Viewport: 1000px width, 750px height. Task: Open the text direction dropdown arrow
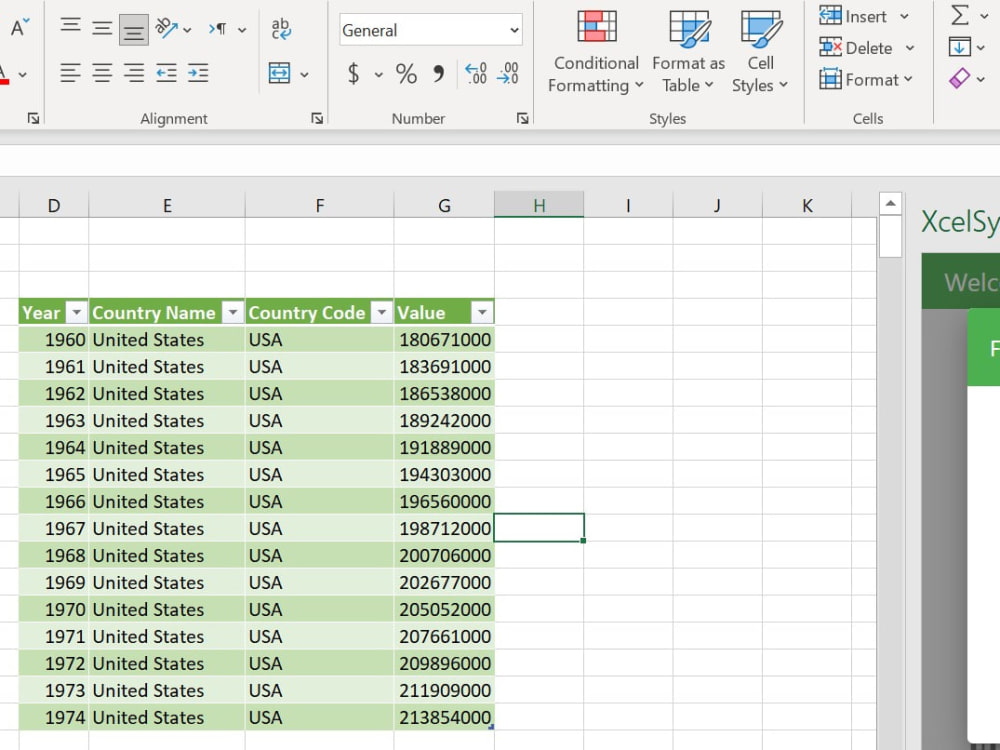click(x=242, y=30)
